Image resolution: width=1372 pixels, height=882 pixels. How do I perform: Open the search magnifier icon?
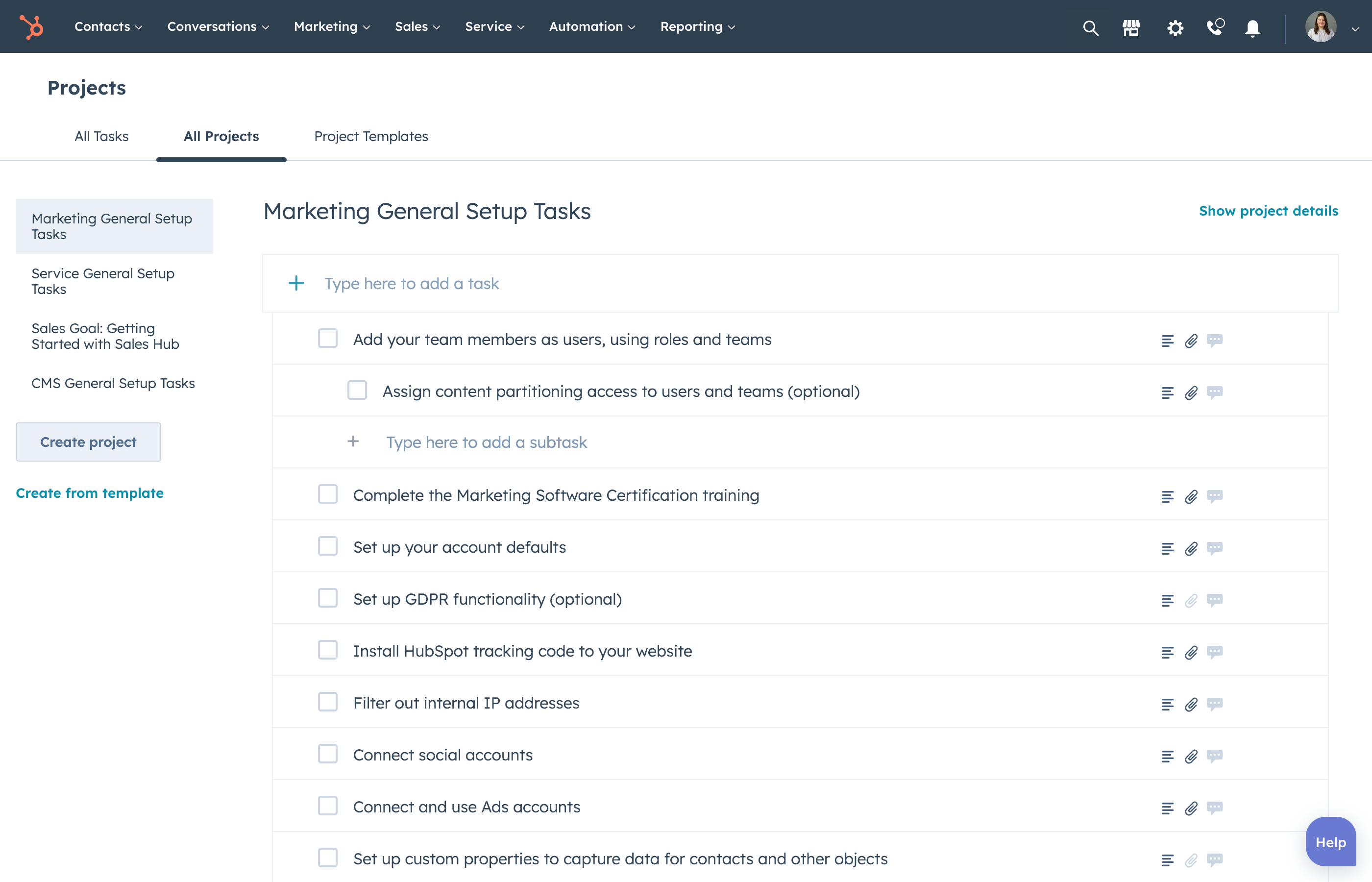(1090, 27)
